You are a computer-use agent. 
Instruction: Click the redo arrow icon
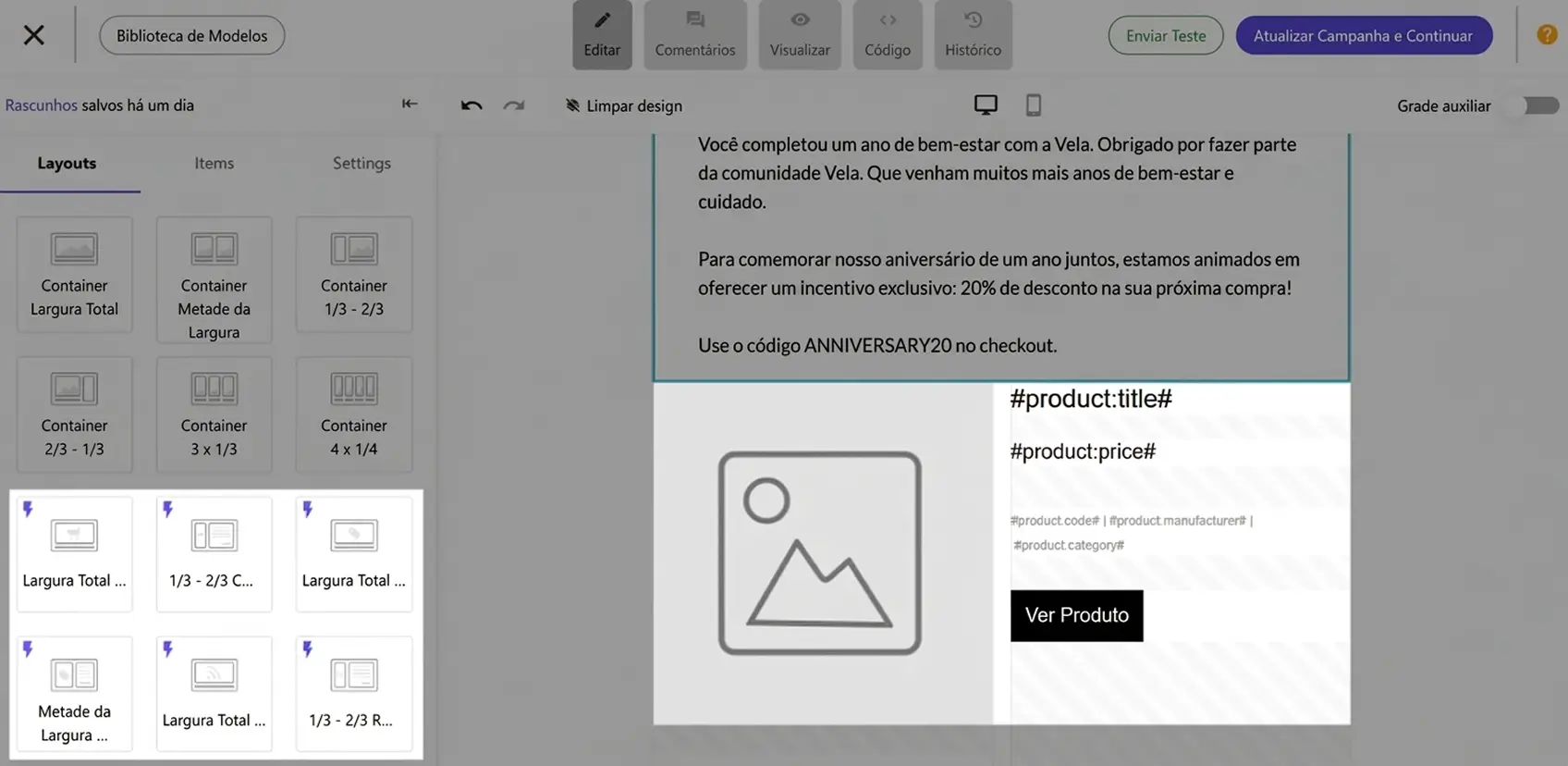514,105
